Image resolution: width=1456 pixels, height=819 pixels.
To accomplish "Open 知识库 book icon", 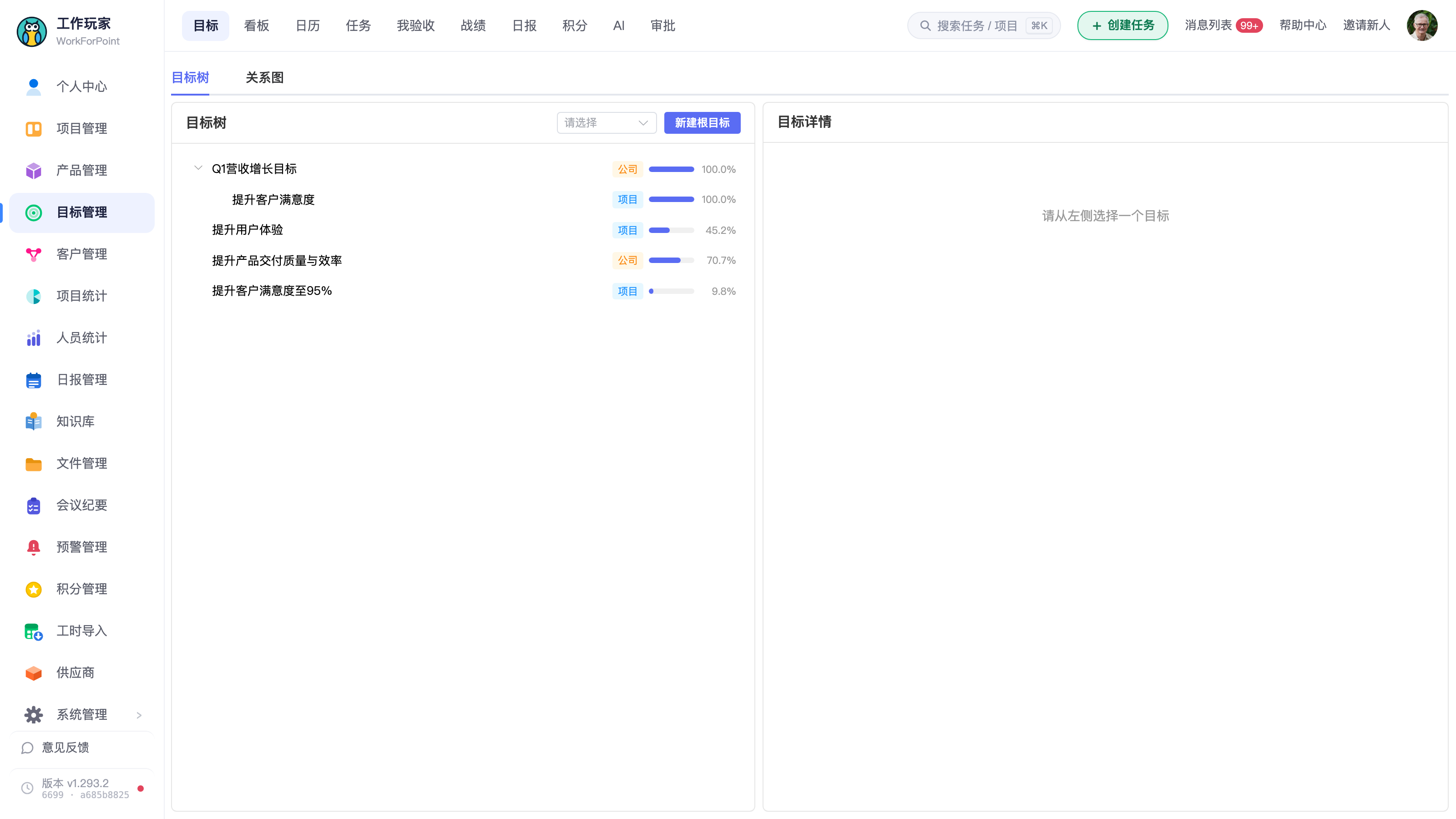I will [33, 422].
